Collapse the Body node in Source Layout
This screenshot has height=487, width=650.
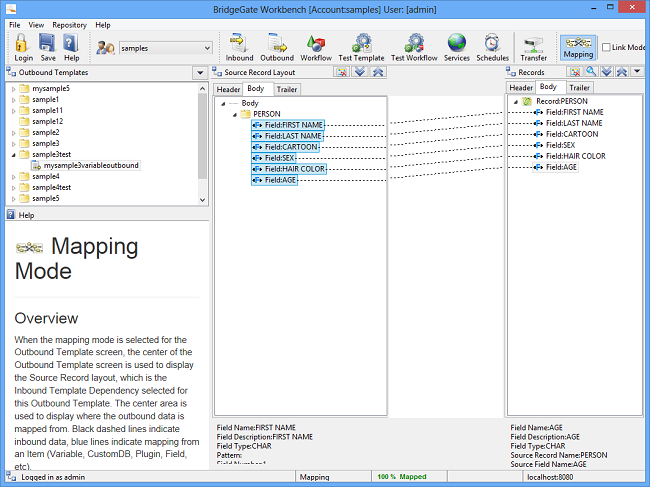click(x=223, y=103)
